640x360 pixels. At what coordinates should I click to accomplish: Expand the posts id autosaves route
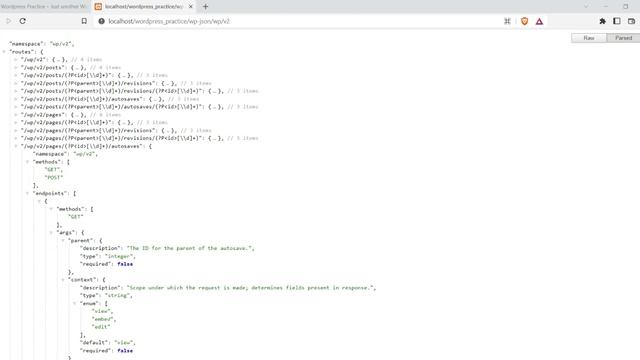(x=16, y=99)
